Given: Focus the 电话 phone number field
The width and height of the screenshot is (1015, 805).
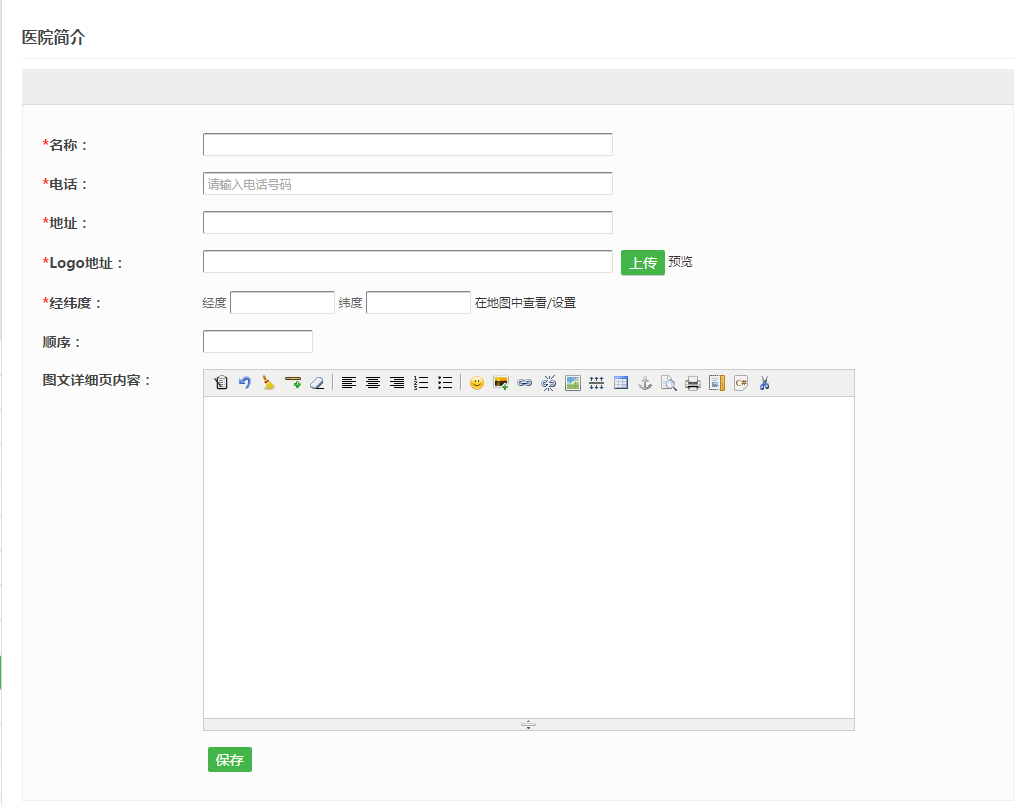Looking at the screenshot, I should click(x=407, y=184).
